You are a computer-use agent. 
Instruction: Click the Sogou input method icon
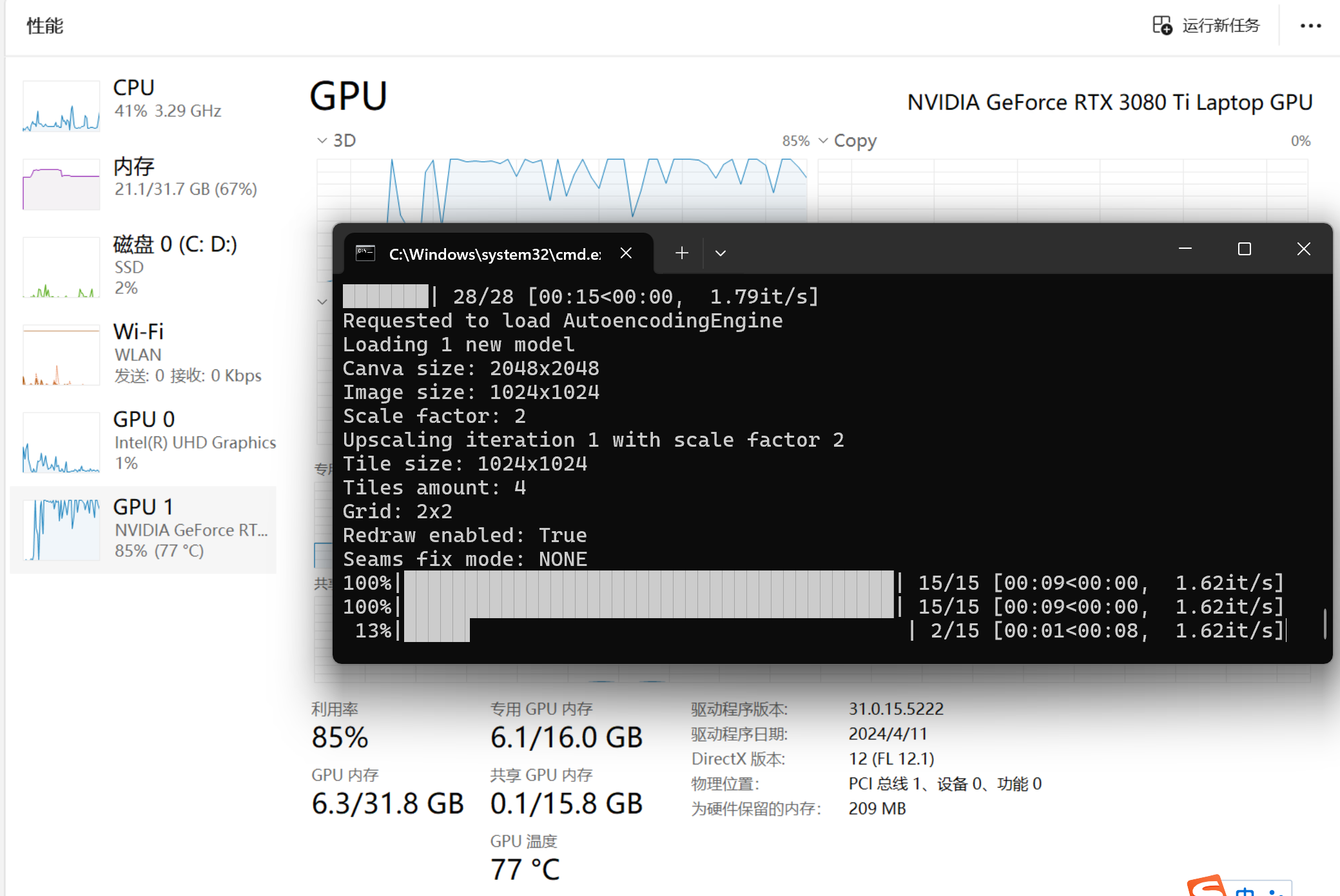click(1207, 886)
